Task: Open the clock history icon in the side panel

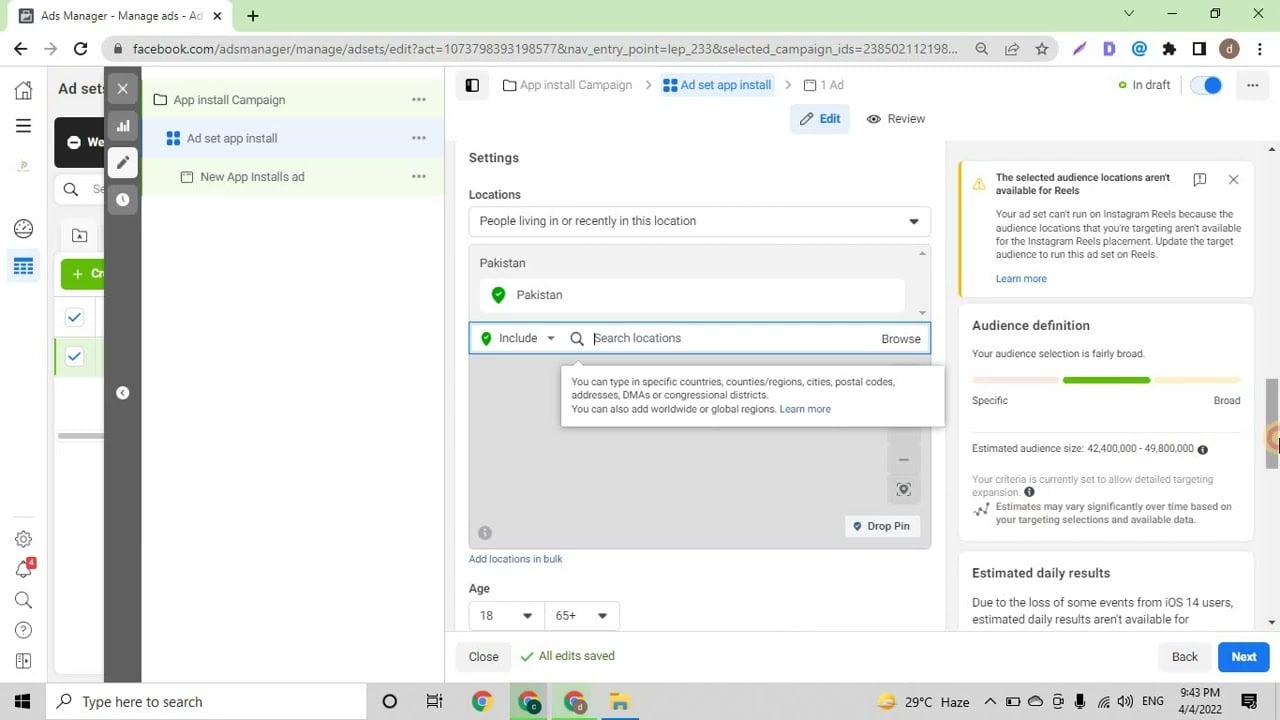Action: click(123, 200)
